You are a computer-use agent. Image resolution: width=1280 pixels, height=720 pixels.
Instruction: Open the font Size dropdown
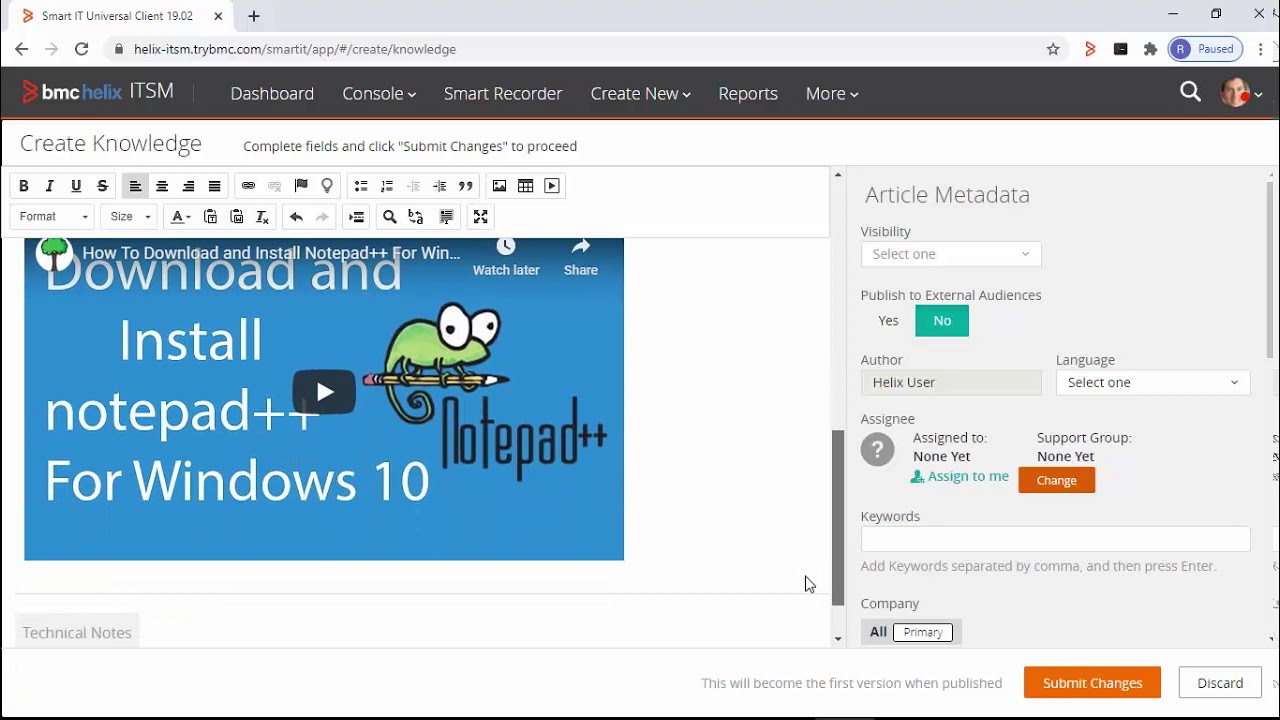click(x=131, y=217)
